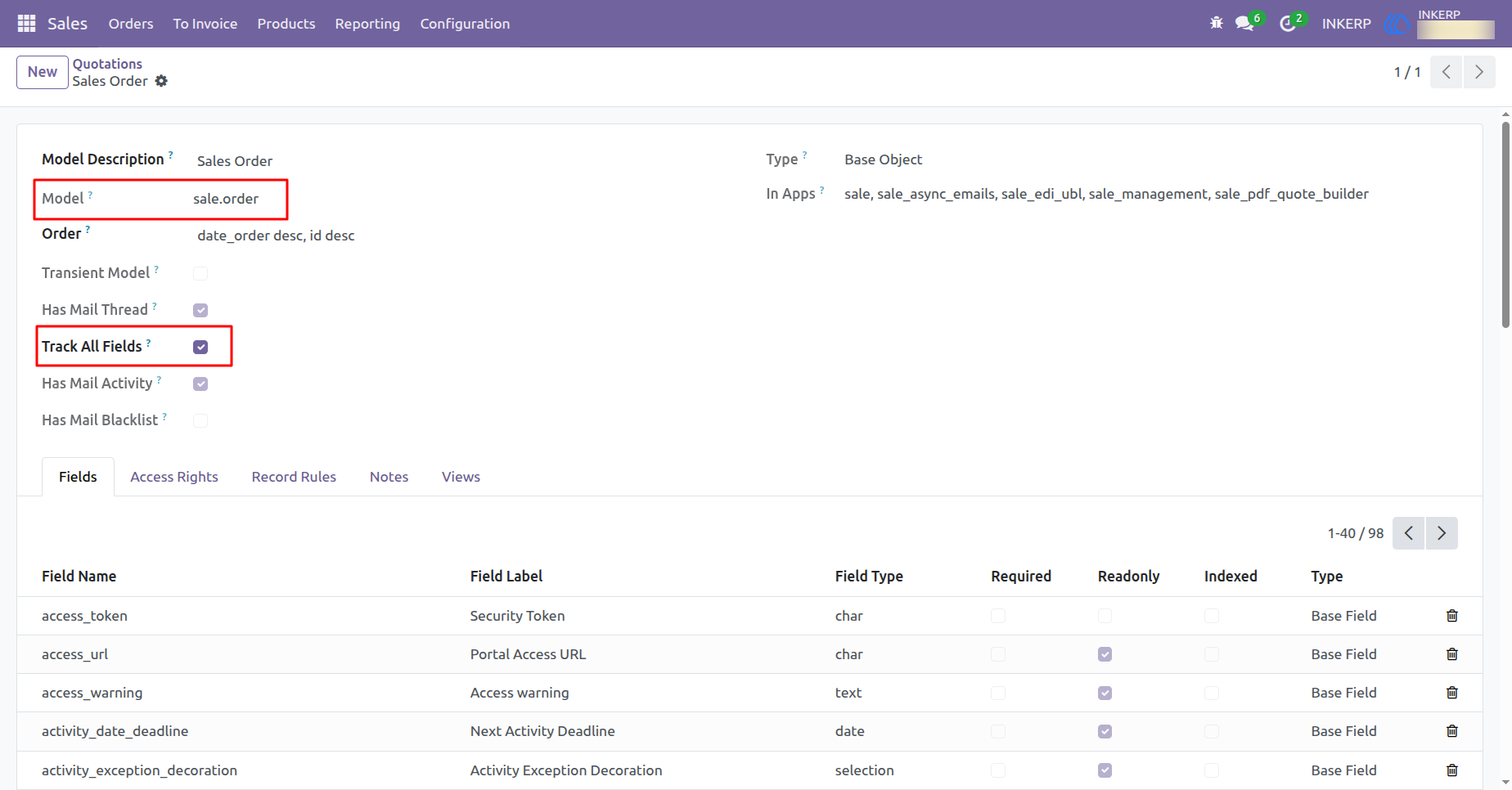Go to next page of fields list
The width and height of the screenshot is (1512, 790).
coord(1442,533)
